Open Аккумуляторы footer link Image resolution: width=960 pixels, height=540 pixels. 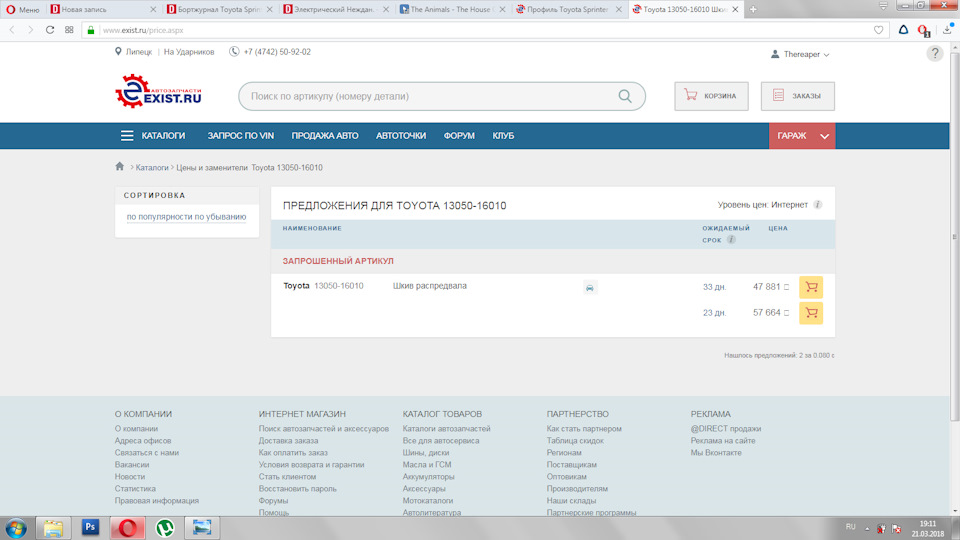click(428, 476)
